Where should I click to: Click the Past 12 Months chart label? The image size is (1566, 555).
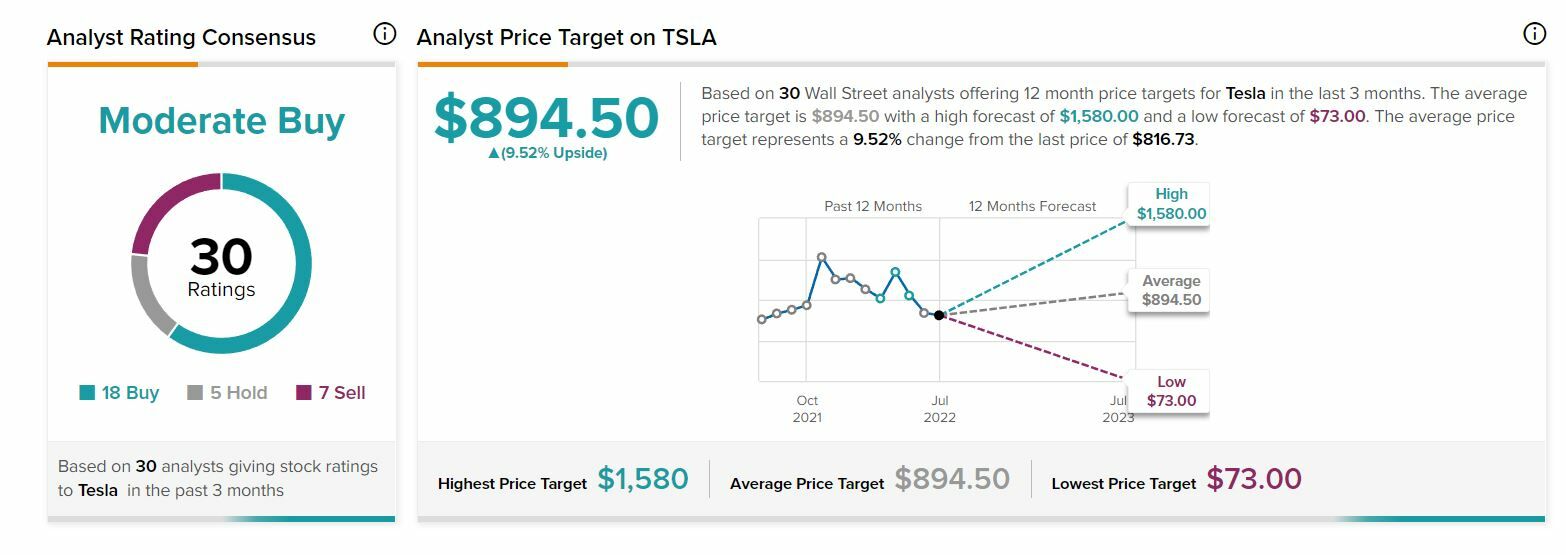873,206
